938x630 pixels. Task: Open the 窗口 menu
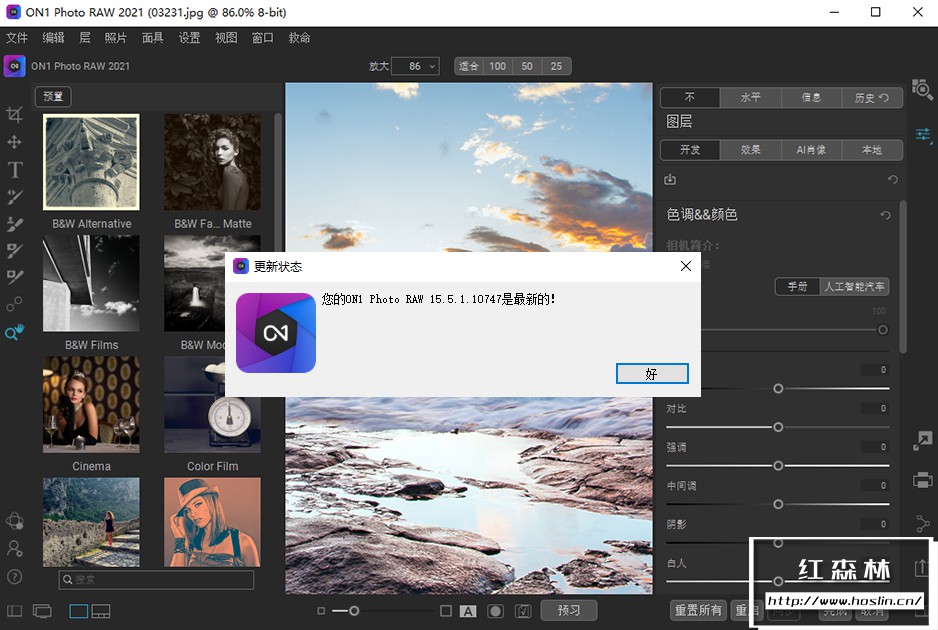point(263,38)
